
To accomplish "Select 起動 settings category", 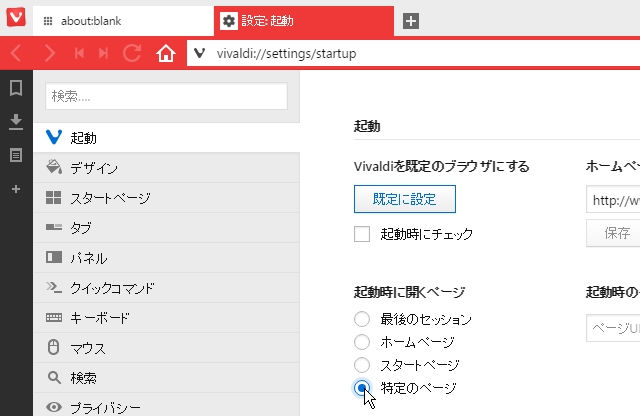I will pos(167,138).
